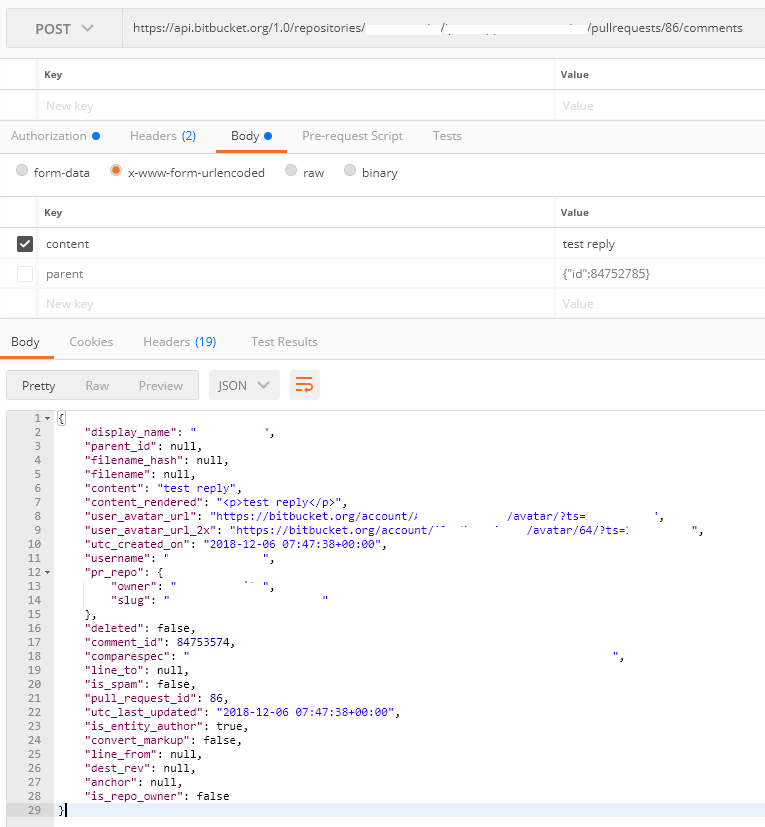Image resolution: width=765 pixels, height=827 pixels.
Task: Select the x-www-form-urlencoded radio button
Action: [x=116, y=170]
